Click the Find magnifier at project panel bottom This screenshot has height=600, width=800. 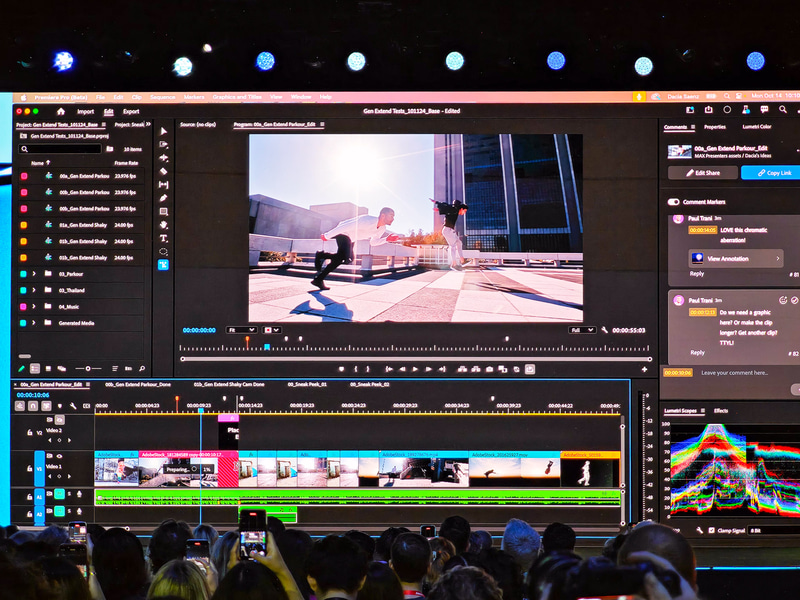pyautogui.click(x=142, y=368)
